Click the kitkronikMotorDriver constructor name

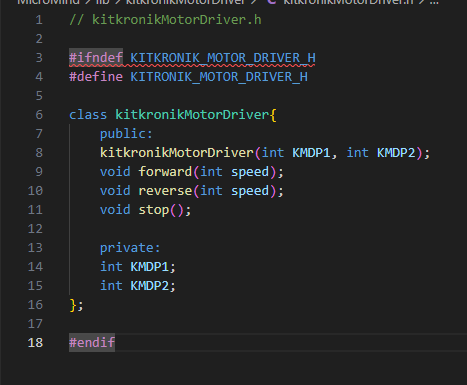(x=177, y=153)
